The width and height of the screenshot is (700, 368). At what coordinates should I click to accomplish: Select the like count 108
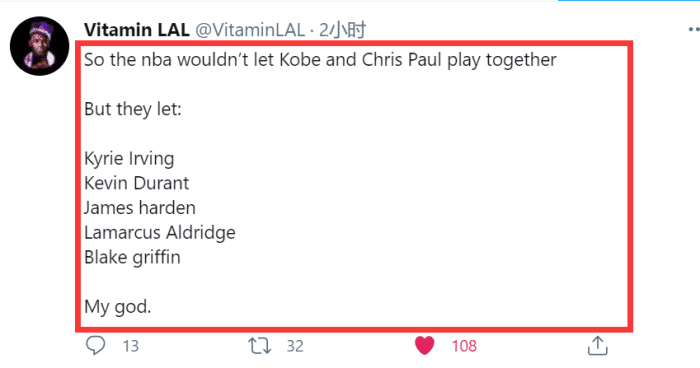pyautogui.click(x=464, y=346)
